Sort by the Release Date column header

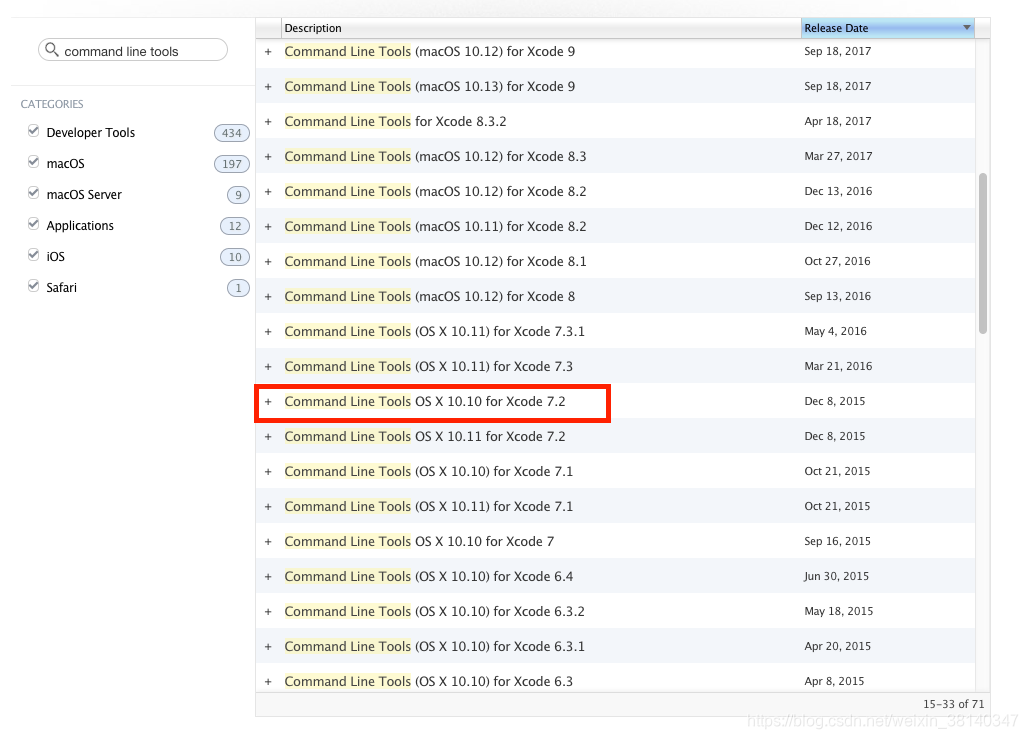pyautogui.click(x=887, y=28)
